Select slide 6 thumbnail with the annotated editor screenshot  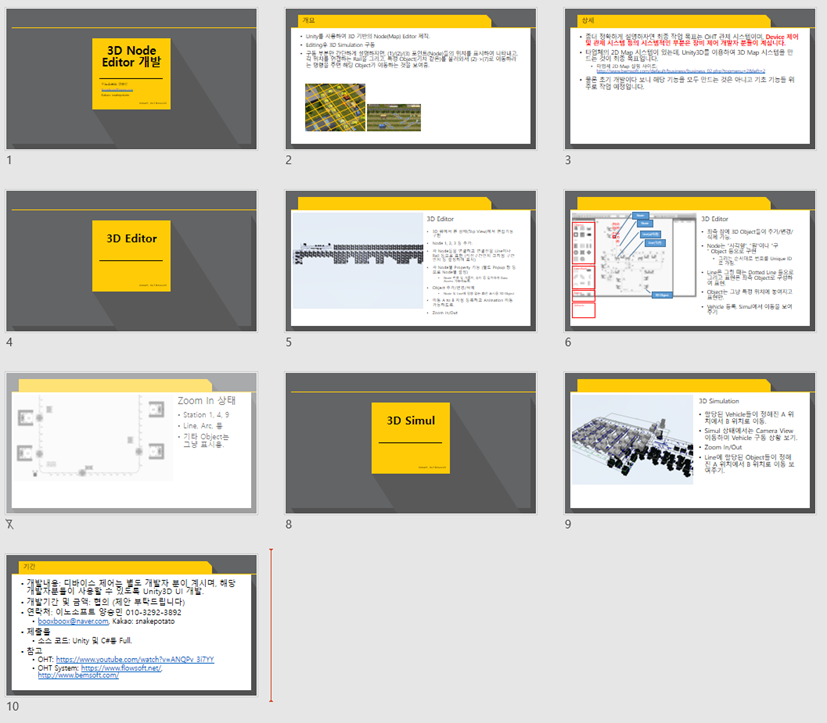pos(690,261)
